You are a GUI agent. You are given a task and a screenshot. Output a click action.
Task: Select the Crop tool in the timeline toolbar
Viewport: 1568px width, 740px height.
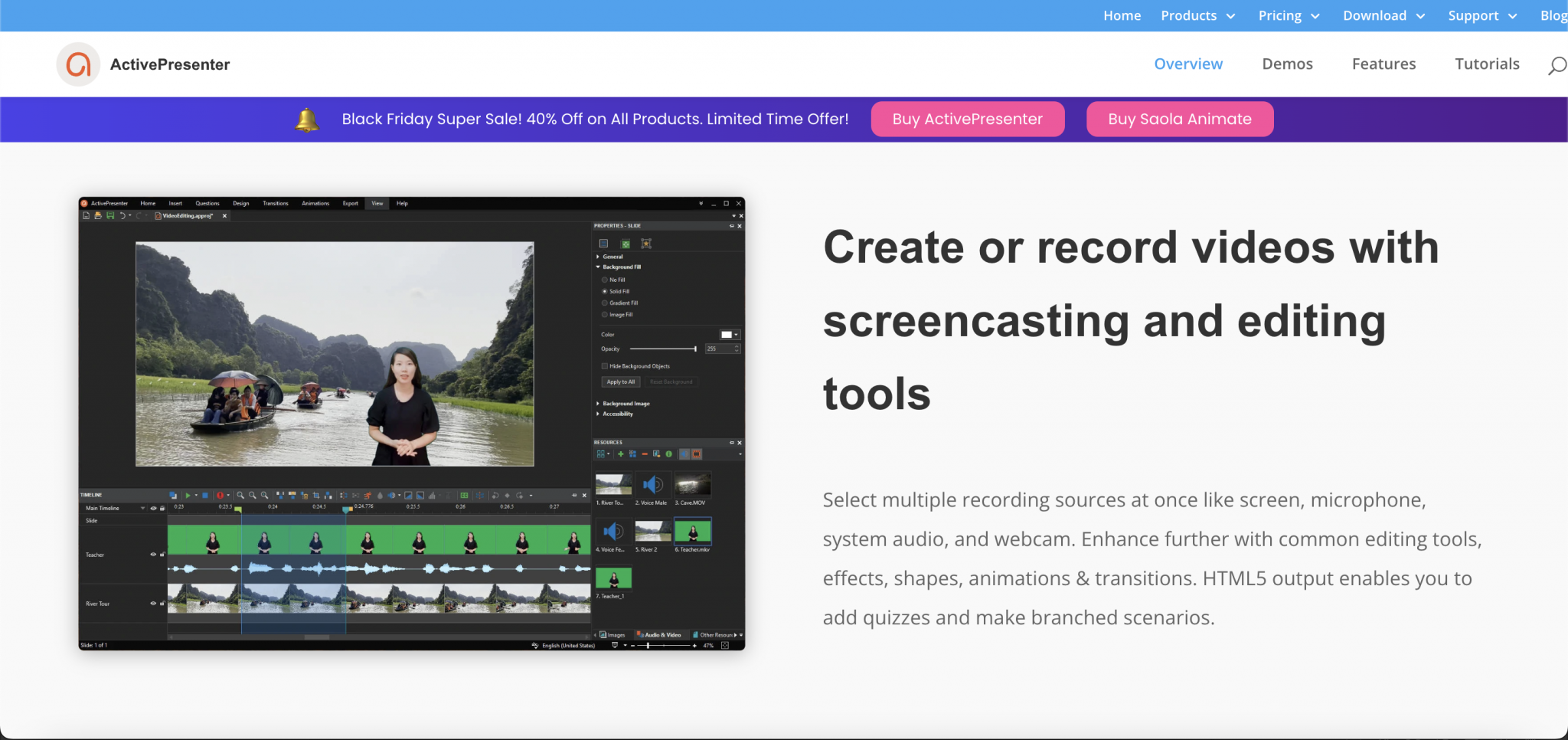pyautogui.click(x=316, y=495)
